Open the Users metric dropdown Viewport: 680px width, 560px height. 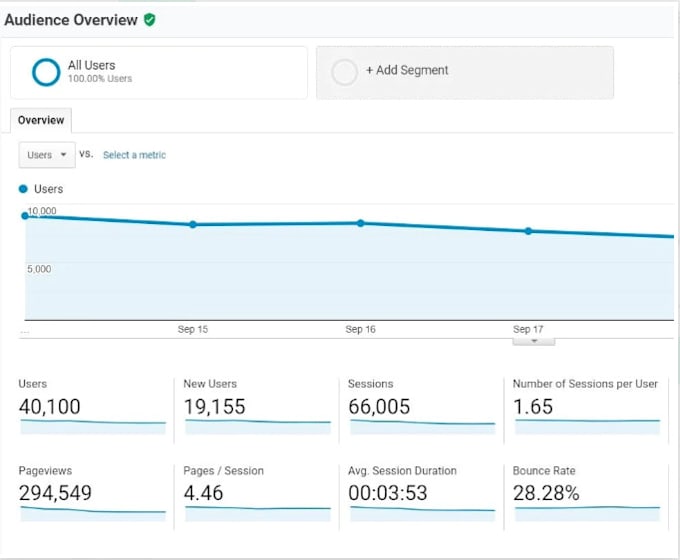(48, 155)
